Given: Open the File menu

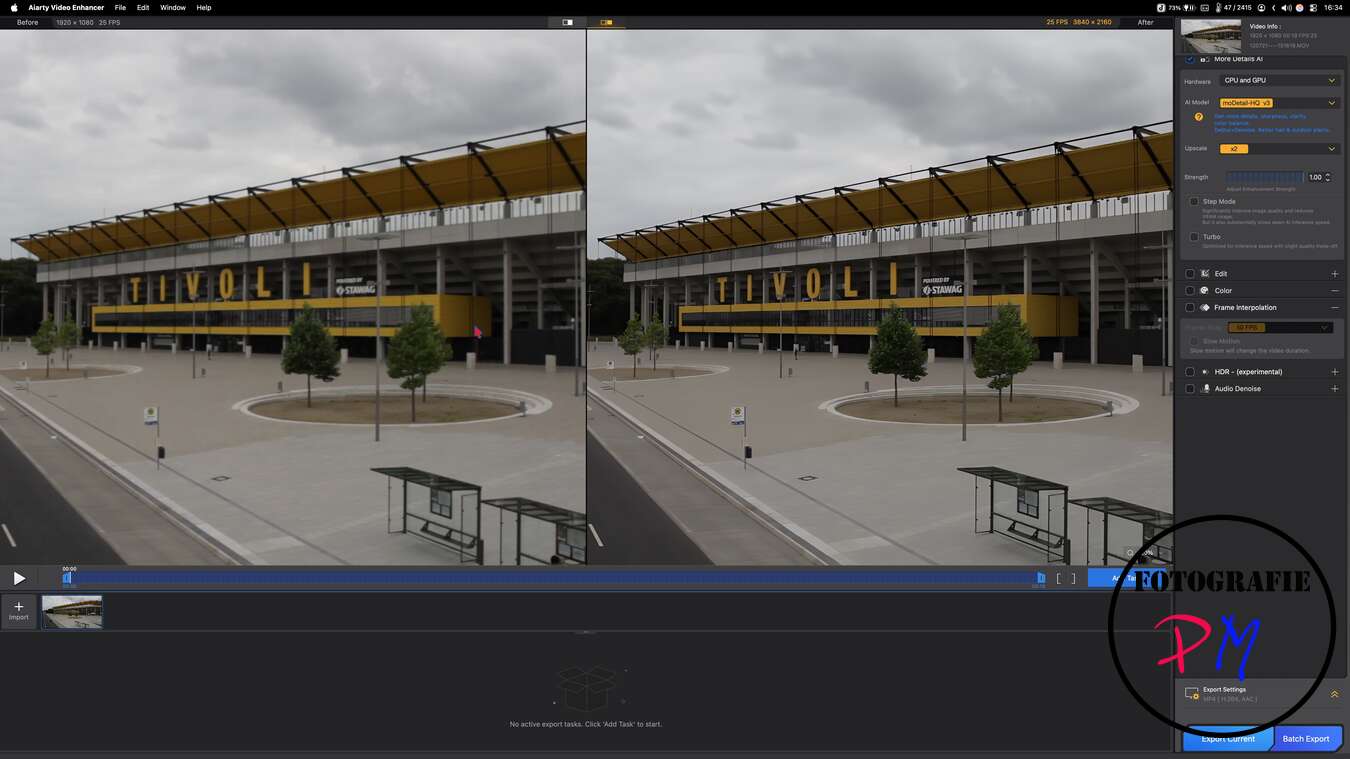Looking at the screenshot, I should pos(120,7).
